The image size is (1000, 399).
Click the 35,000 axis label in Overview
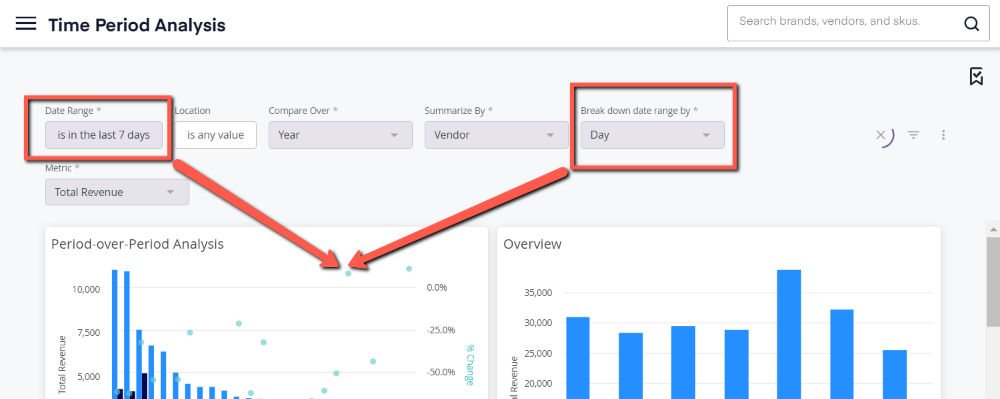(539, 293)
